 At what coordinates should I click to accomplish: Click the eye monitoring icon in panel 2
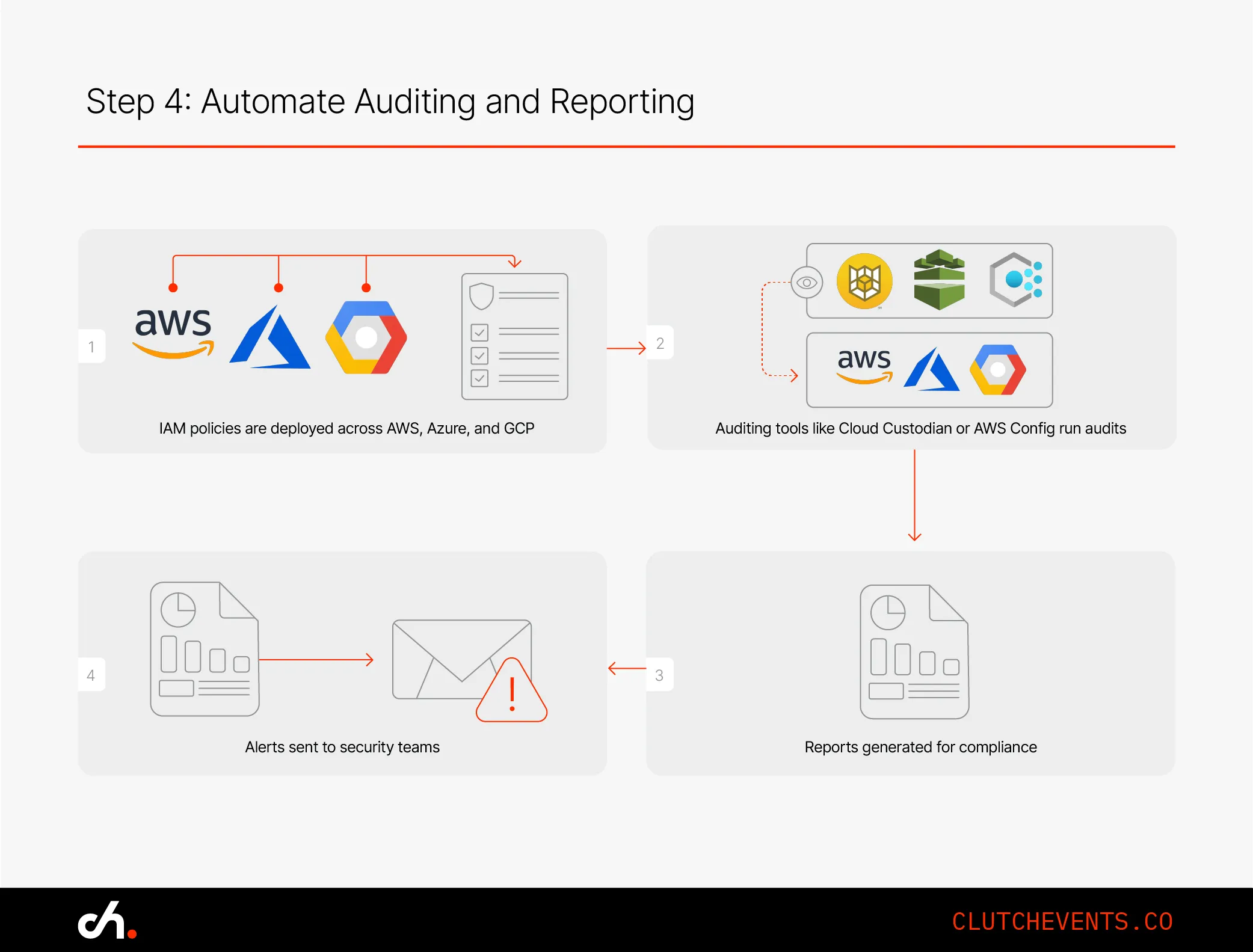click(807, 282)
